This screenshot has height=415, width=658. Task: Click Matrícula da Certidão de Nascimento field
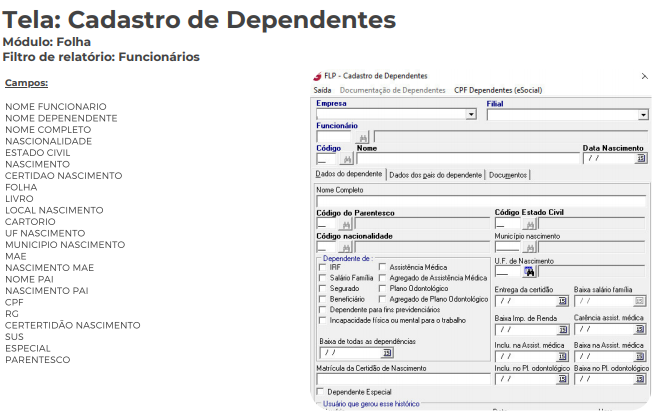click(403, 379)
